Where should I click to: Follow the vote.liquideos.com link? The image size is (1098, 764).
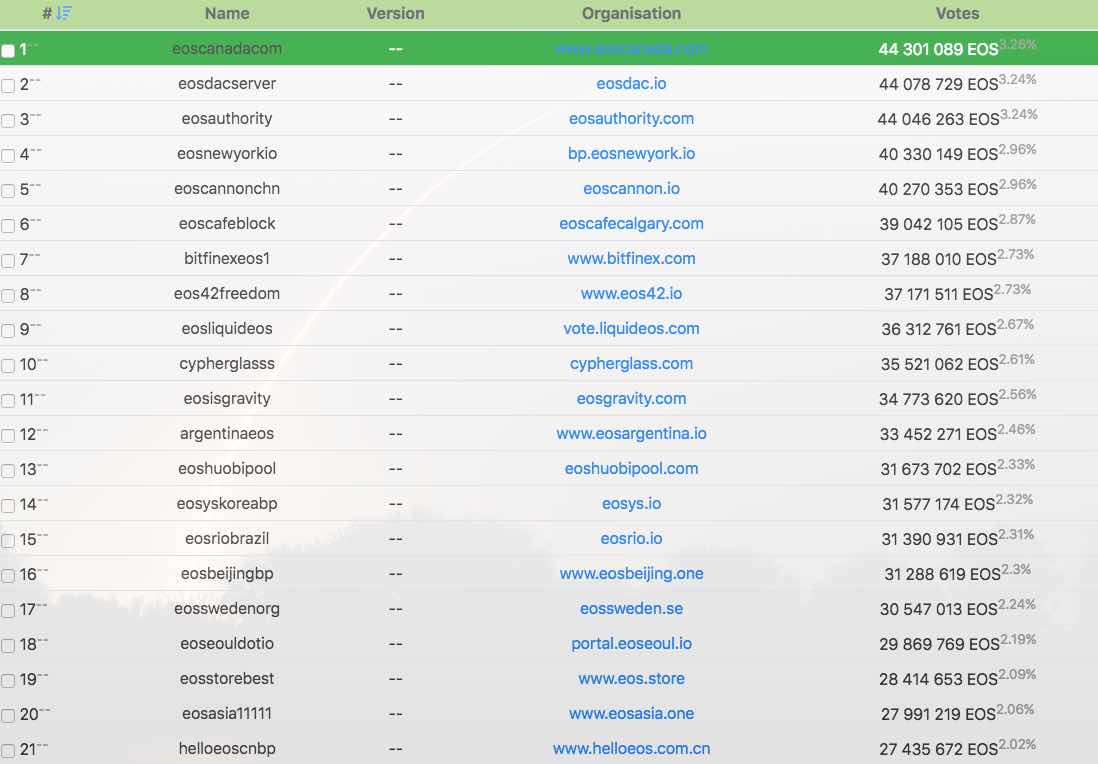(631, 328)
